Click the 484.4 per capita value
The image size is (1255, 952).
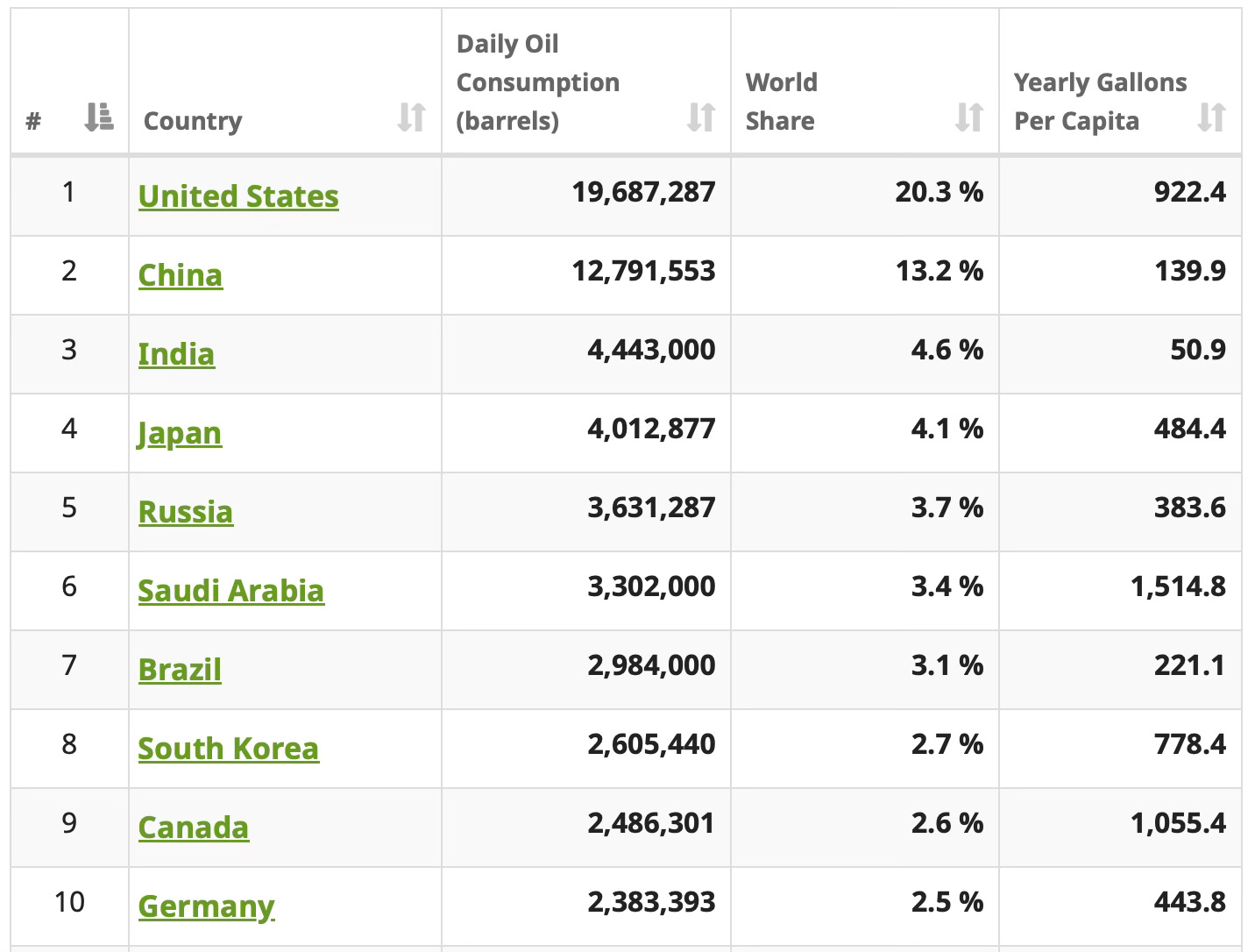1190,429
